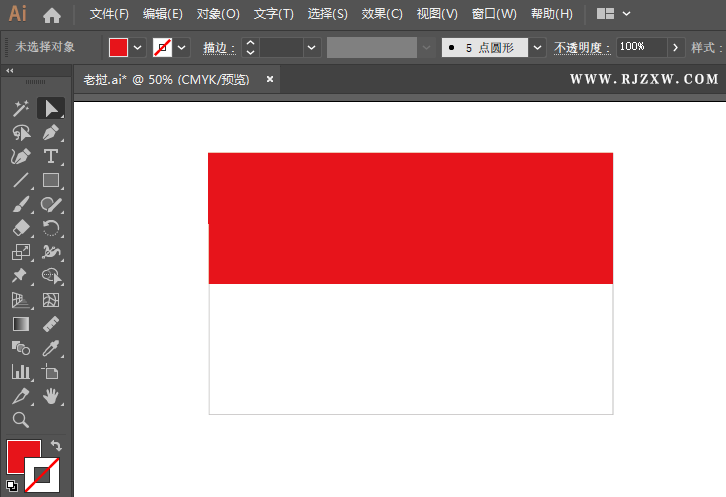Viewport: 726px width, 497px height.
Task: Expand the workspace layout dropdown arrow
Action: point(626,14)
